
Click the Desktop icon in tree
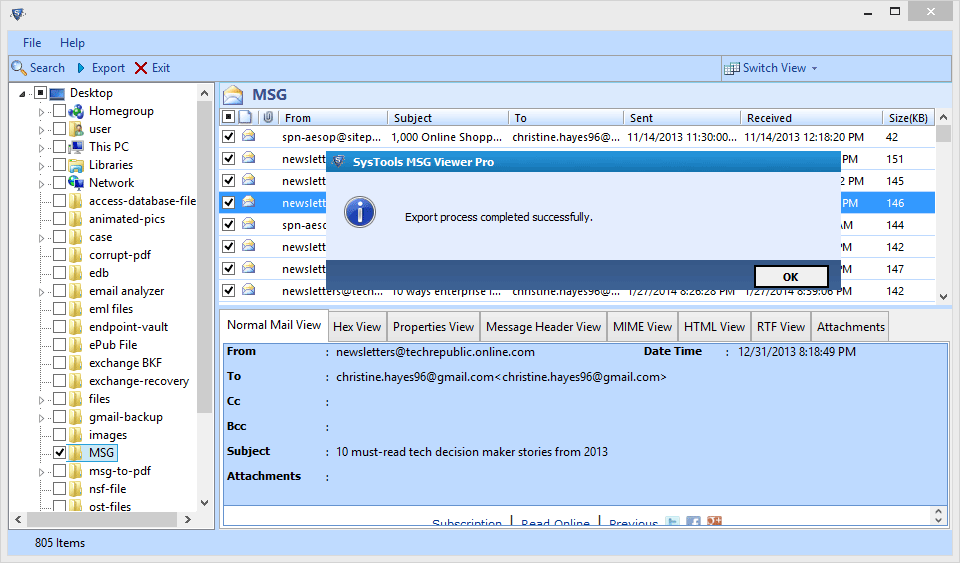(57, 93)
